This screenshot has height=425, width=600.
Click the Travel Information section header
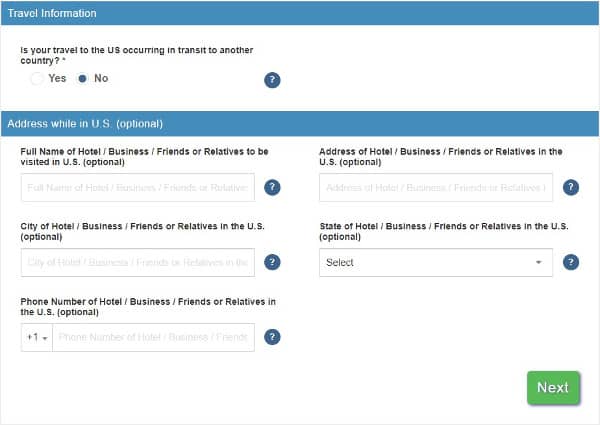click(x=52, y=13)
